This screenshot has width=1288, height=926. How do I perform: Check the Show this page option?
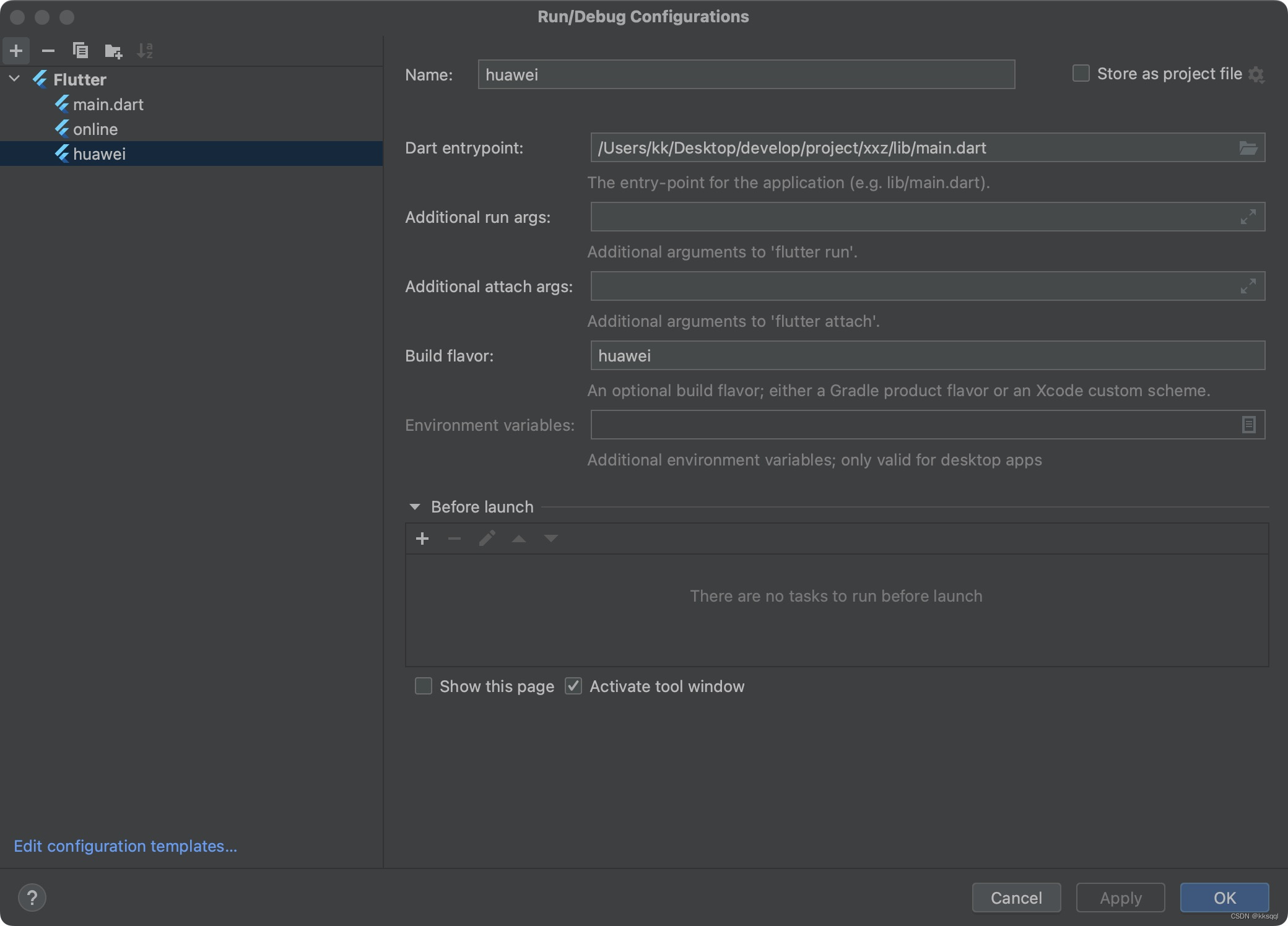coord(424,686)
